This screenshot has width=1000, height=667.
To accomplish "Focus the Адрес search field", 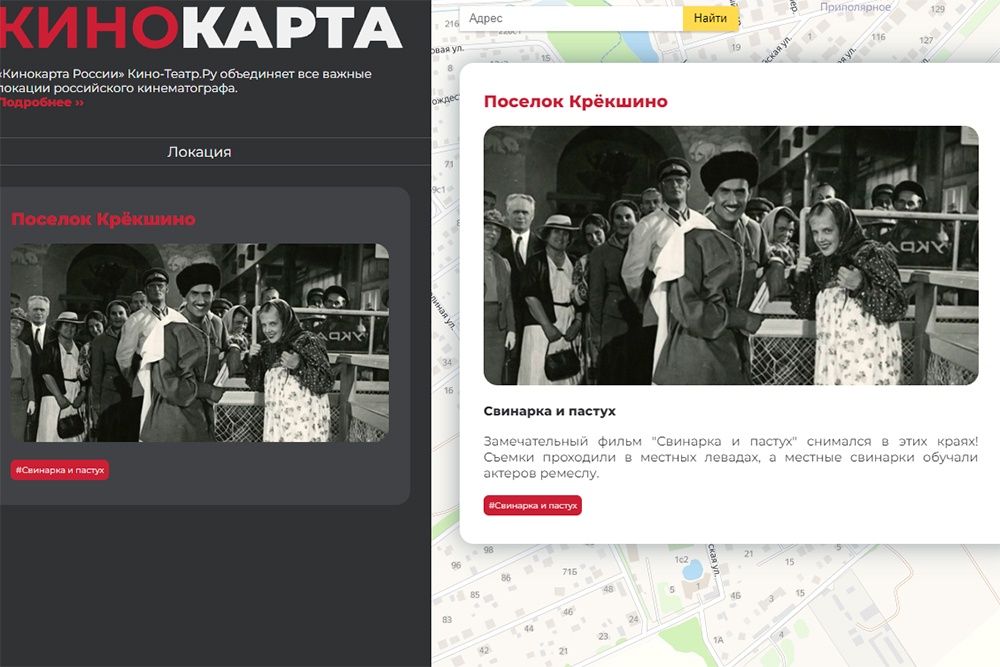I will point(572,18).
